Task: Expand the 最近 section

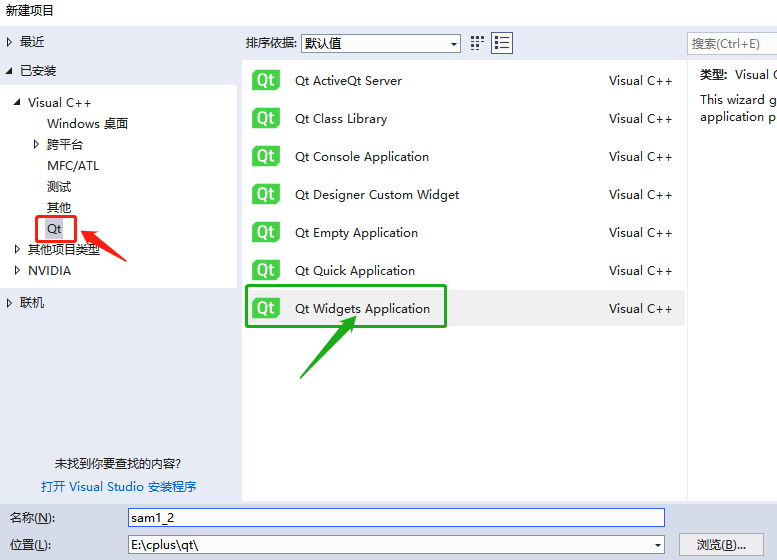Action: (9, 42)
